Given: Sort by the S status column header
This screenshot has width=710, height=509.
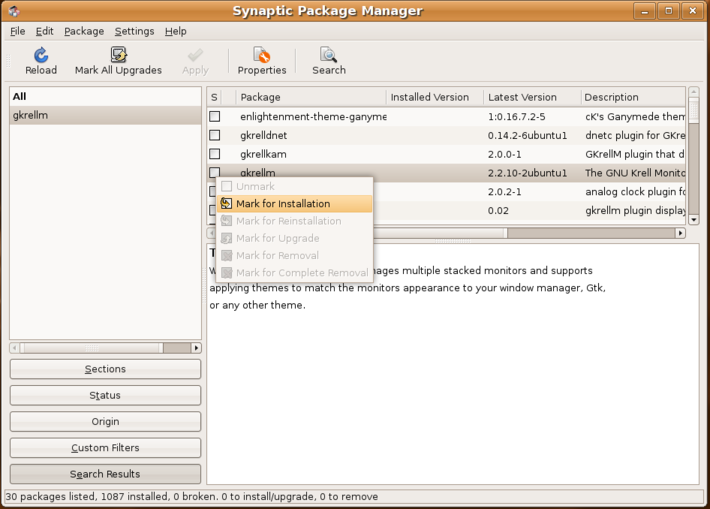Looking at the screenshot, I should [x=214, y=97].
